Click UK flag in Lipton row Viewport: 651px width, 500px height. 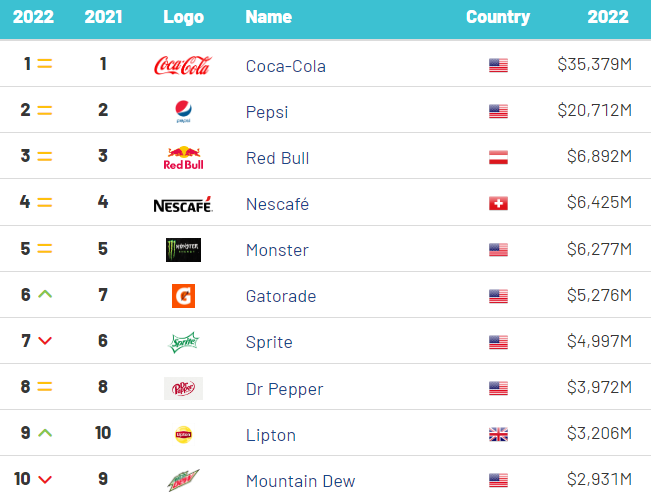[498, 434]
